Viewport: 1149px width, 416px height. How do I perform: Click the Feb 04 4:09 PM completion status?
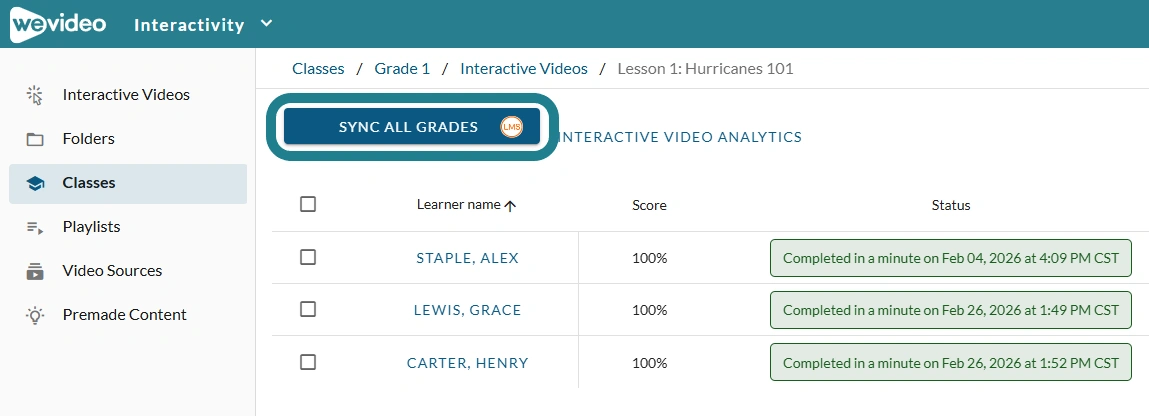click(x=950, y=258)
